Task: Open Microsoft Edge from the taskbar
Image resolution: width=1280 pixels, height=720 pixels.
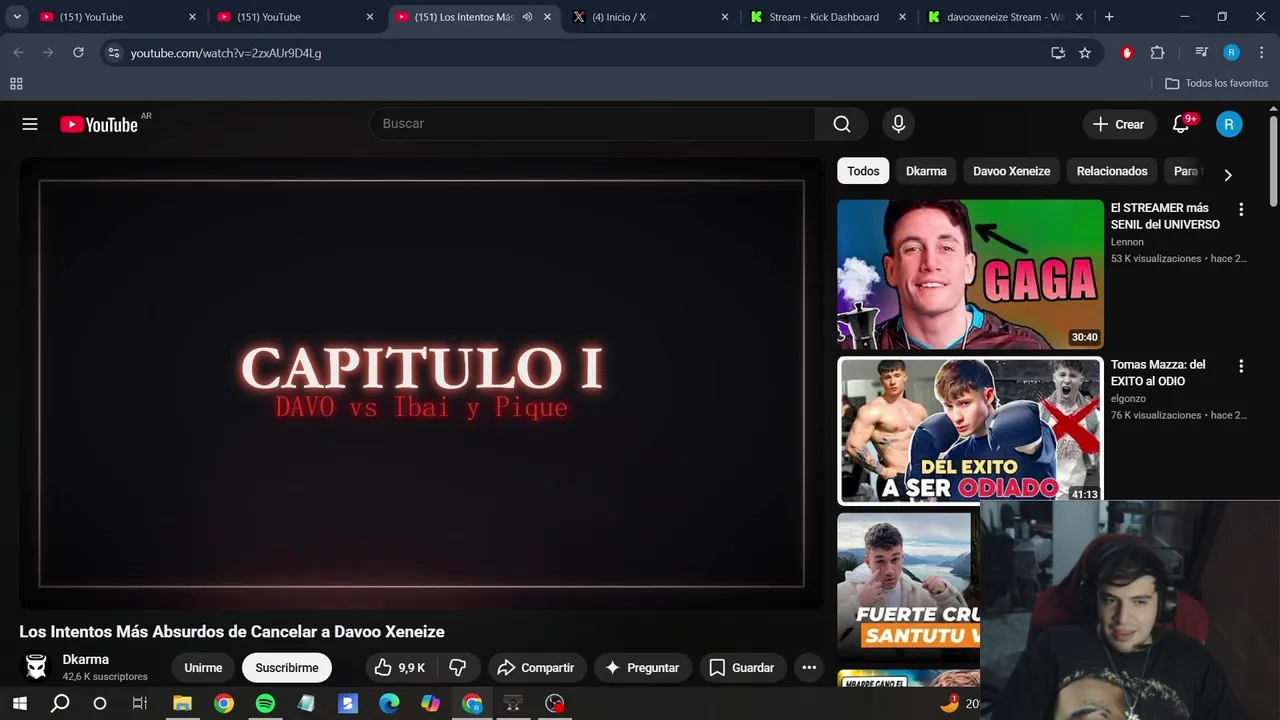Action: click(389, 703)
